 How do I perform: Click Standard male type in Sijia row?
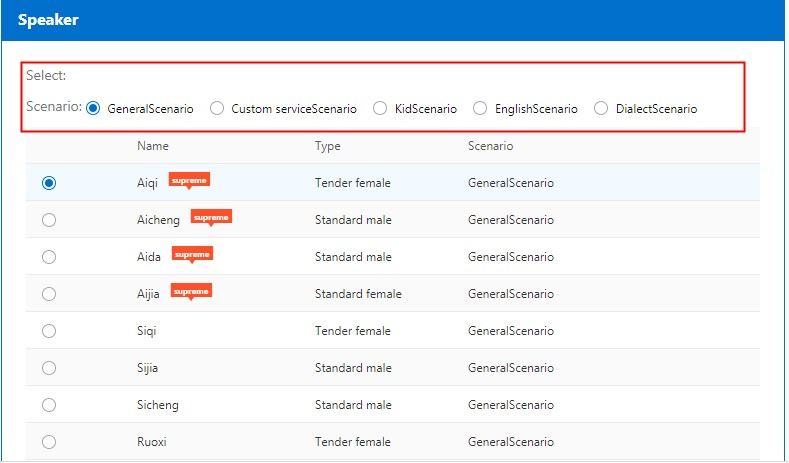353,368
